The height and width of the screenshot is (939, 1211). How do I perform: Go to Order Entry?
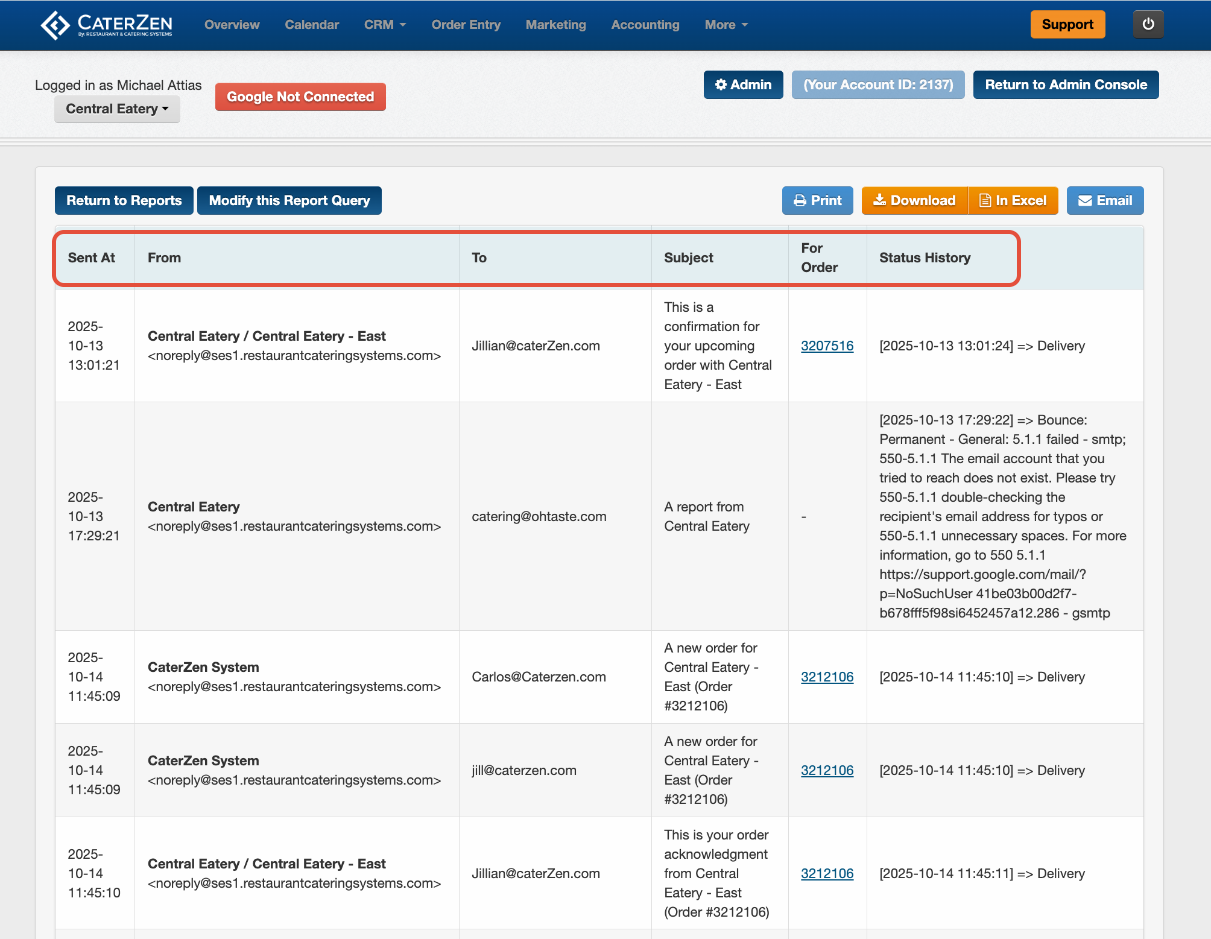click(466, 25)
